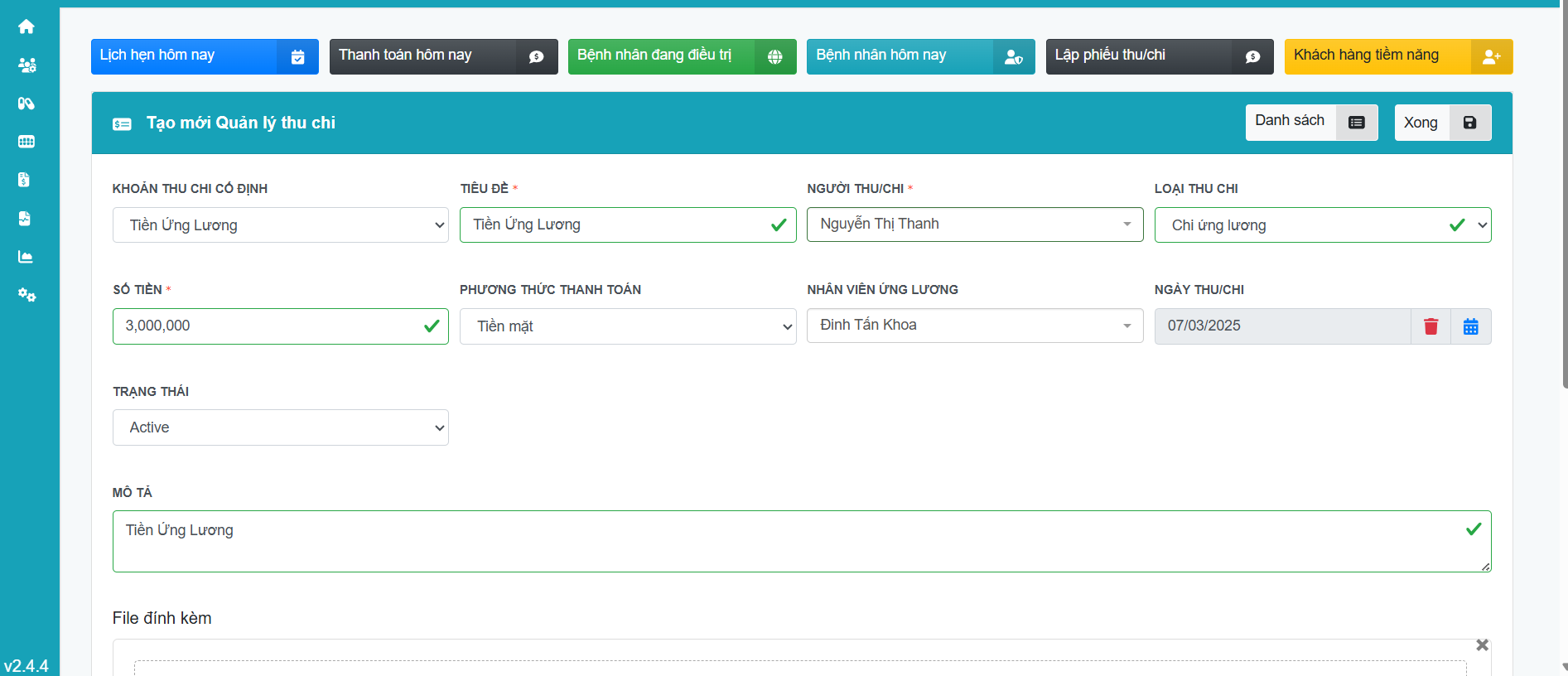Open Phương thức thanh toán dropdown
Screen dimensions: 1568x676
point(627,326)
